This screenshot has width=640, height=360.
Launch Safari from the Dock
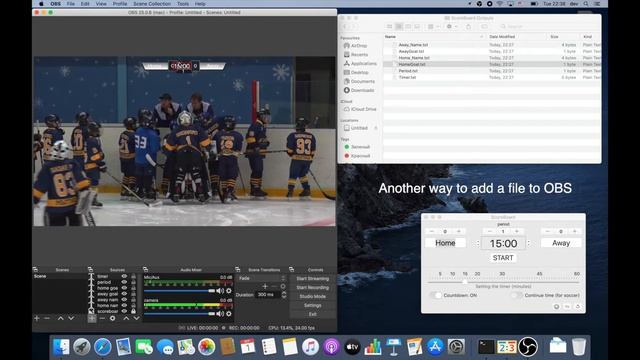tap(102, 347)
